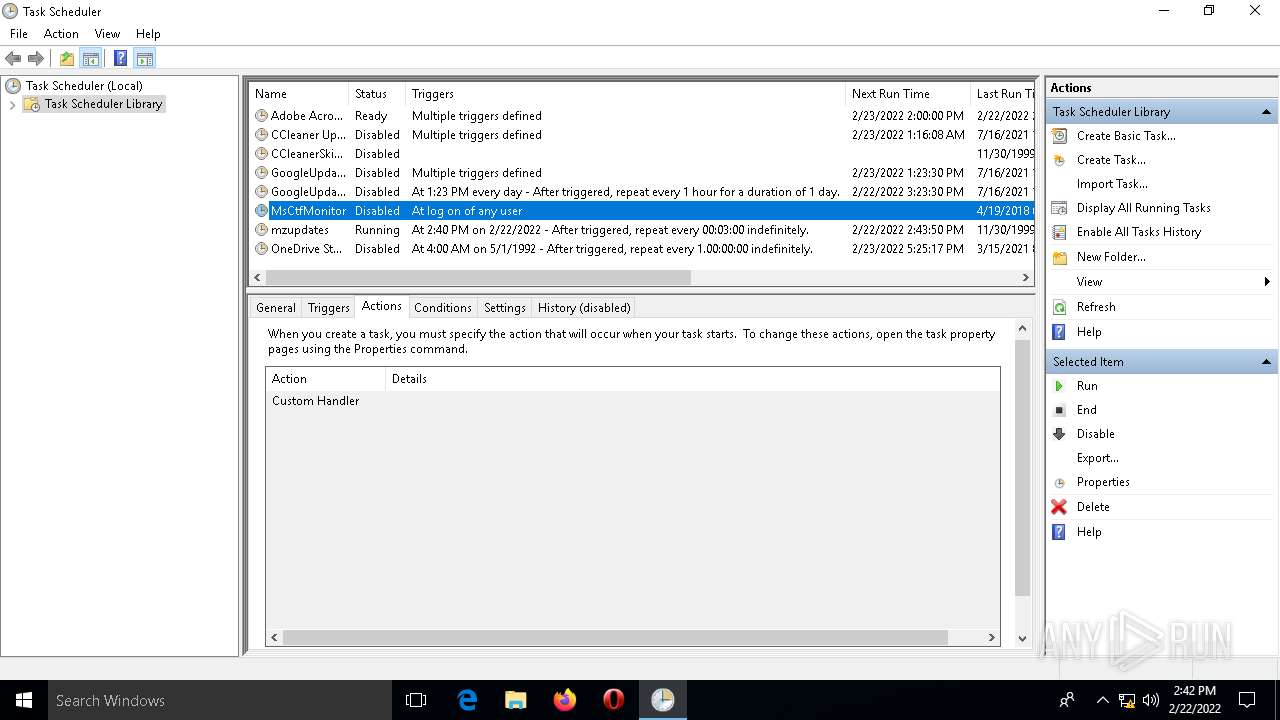
Task: Click the Export... action link
Action: click(x=1098, y=458)
